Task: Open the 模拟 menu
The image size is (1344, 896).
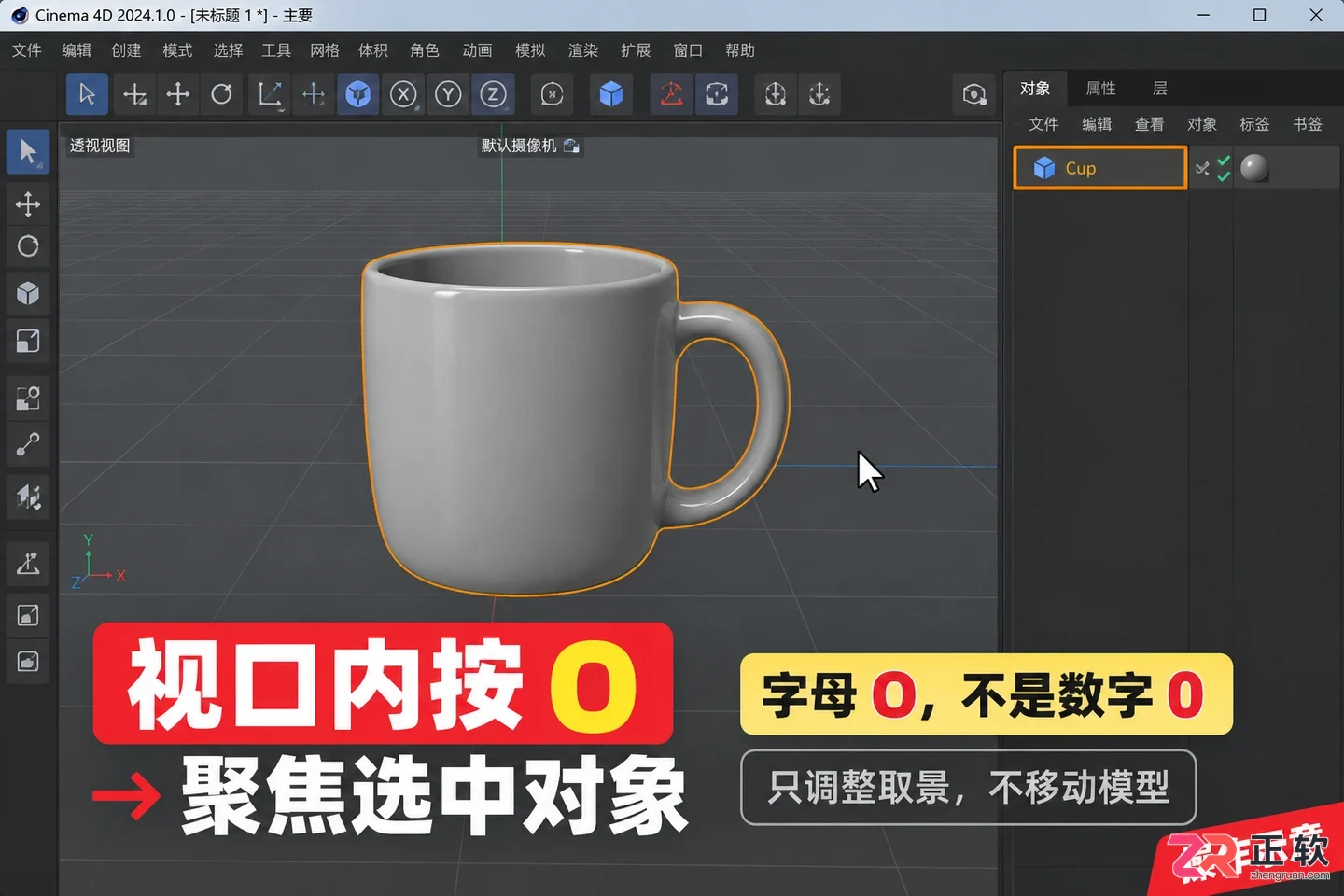Action: (x=530, y=50)
